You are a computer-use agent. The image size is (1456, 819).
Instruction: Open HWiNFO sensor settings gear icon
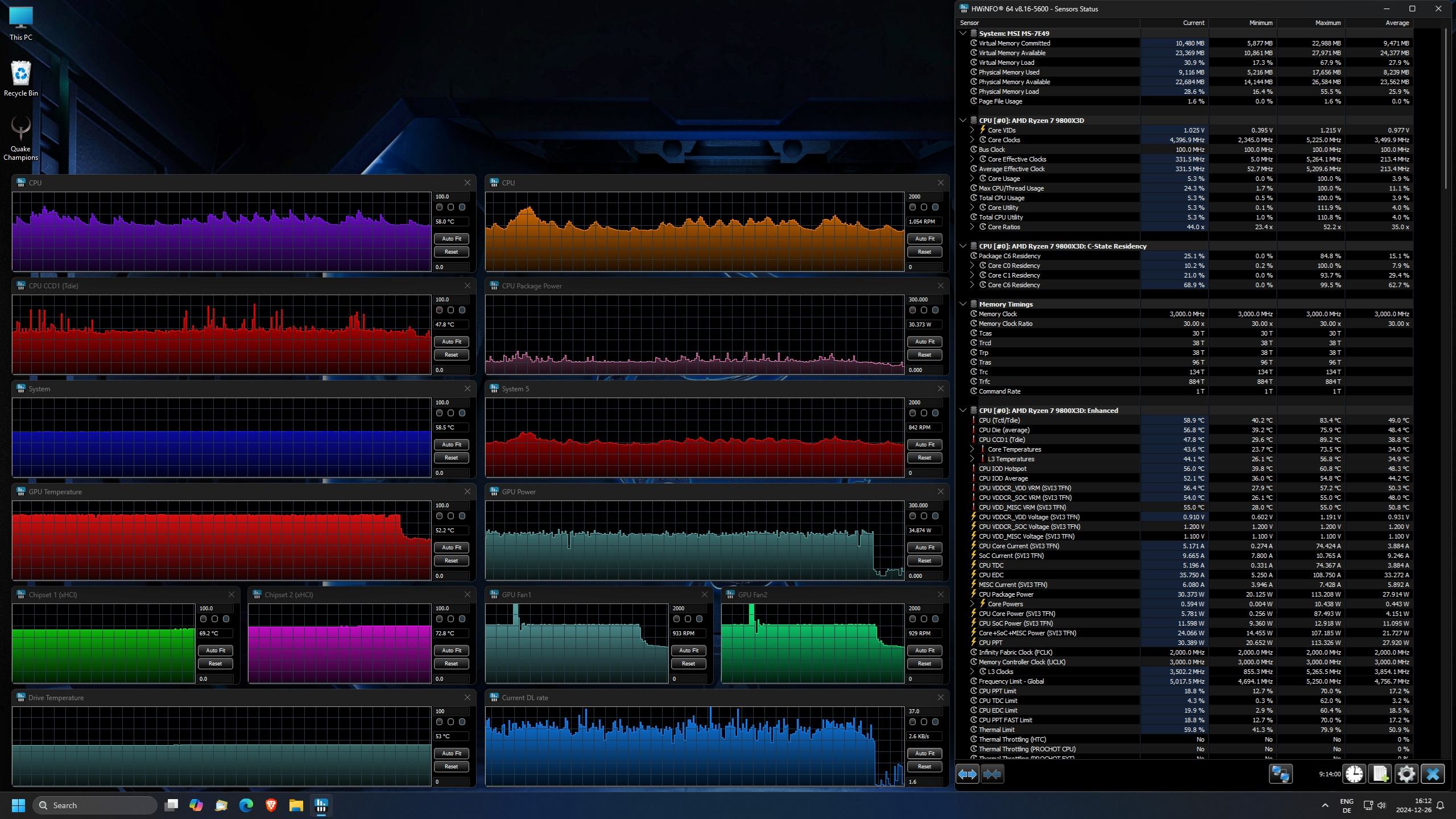(x=1406, y=774)
